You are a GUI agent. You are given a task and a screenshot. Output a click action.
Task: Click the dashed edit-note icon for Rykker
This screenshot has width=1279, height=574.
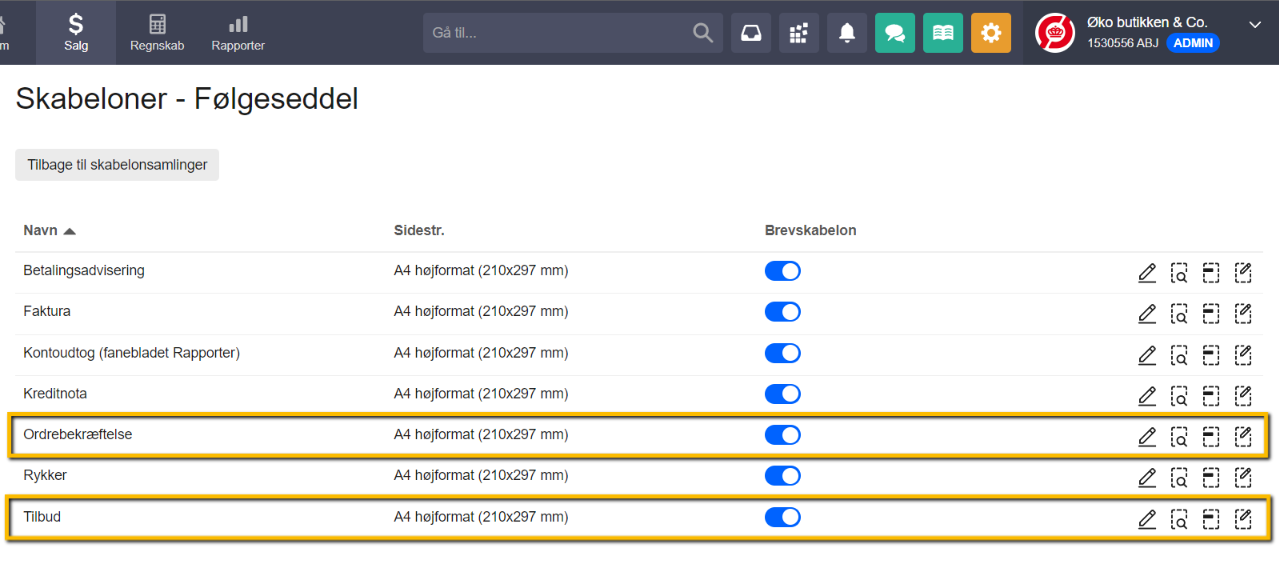(x=1243, y=477)
